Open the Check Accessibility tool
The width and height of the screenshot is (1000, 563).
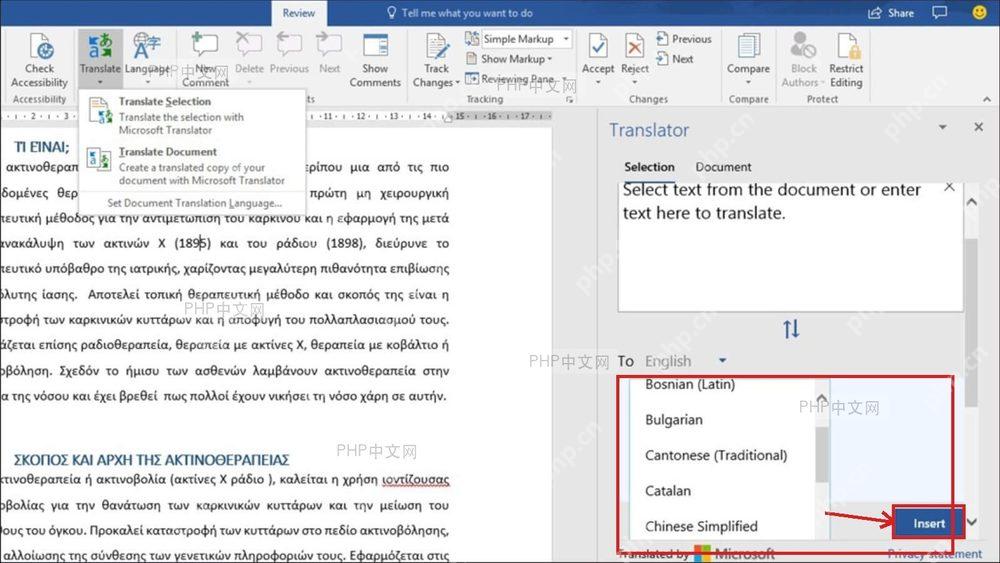(x=40, y=60)
